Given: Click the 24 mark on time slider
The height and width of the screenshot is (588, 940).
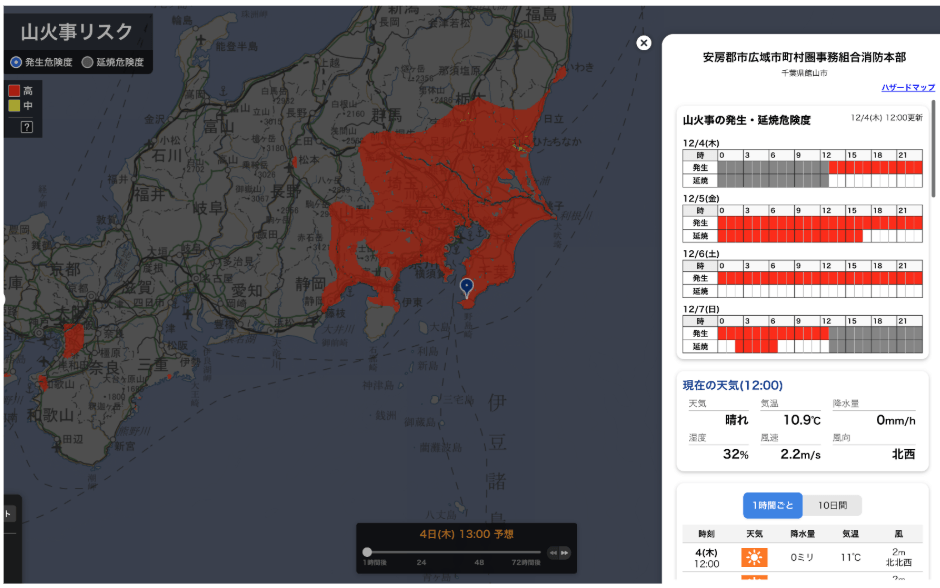Looking at the screenshot, I should coord(422,563).
